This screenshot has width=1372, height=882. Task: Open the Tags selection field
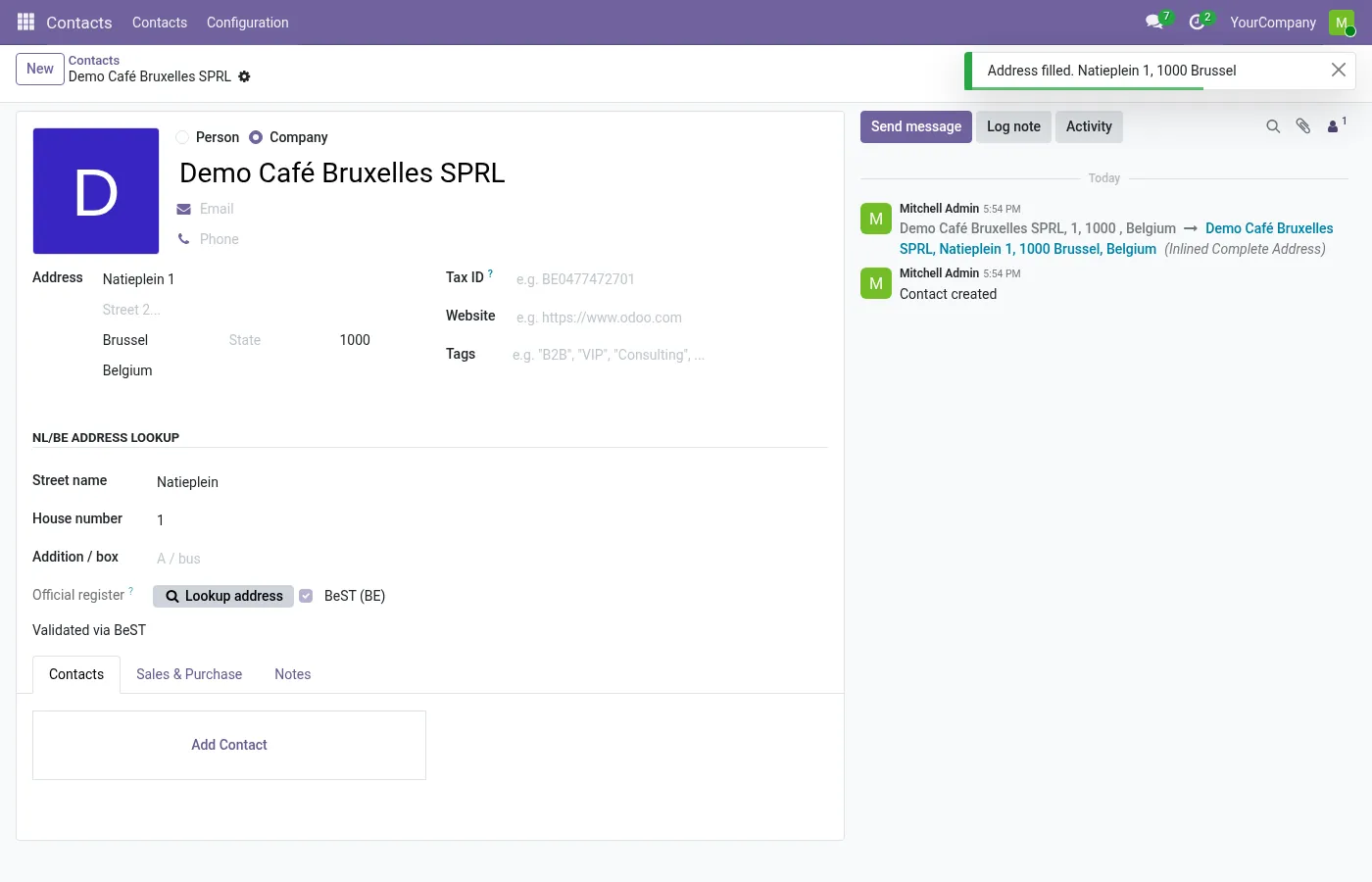(x=667, y=355)
